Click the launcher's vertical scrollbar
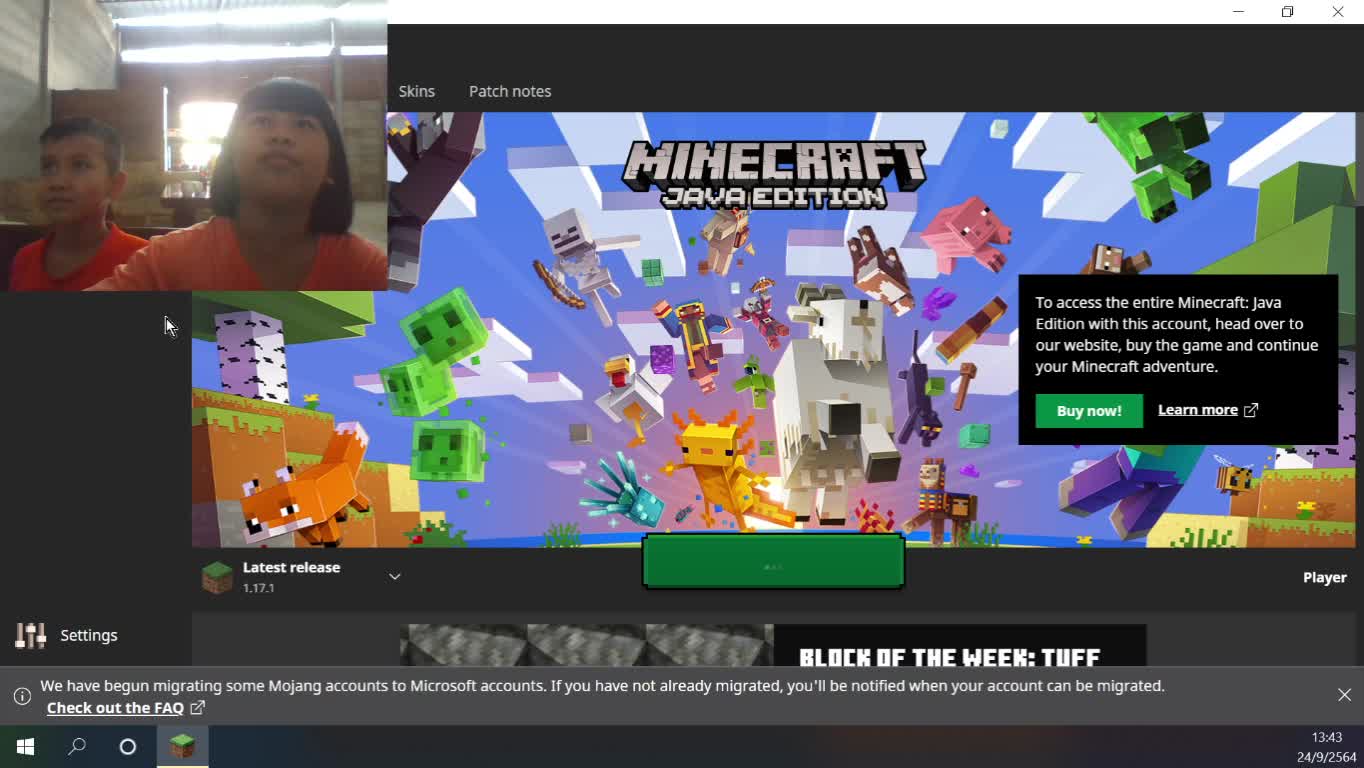Screen dimensions: 1364x768 point(1359,160)
